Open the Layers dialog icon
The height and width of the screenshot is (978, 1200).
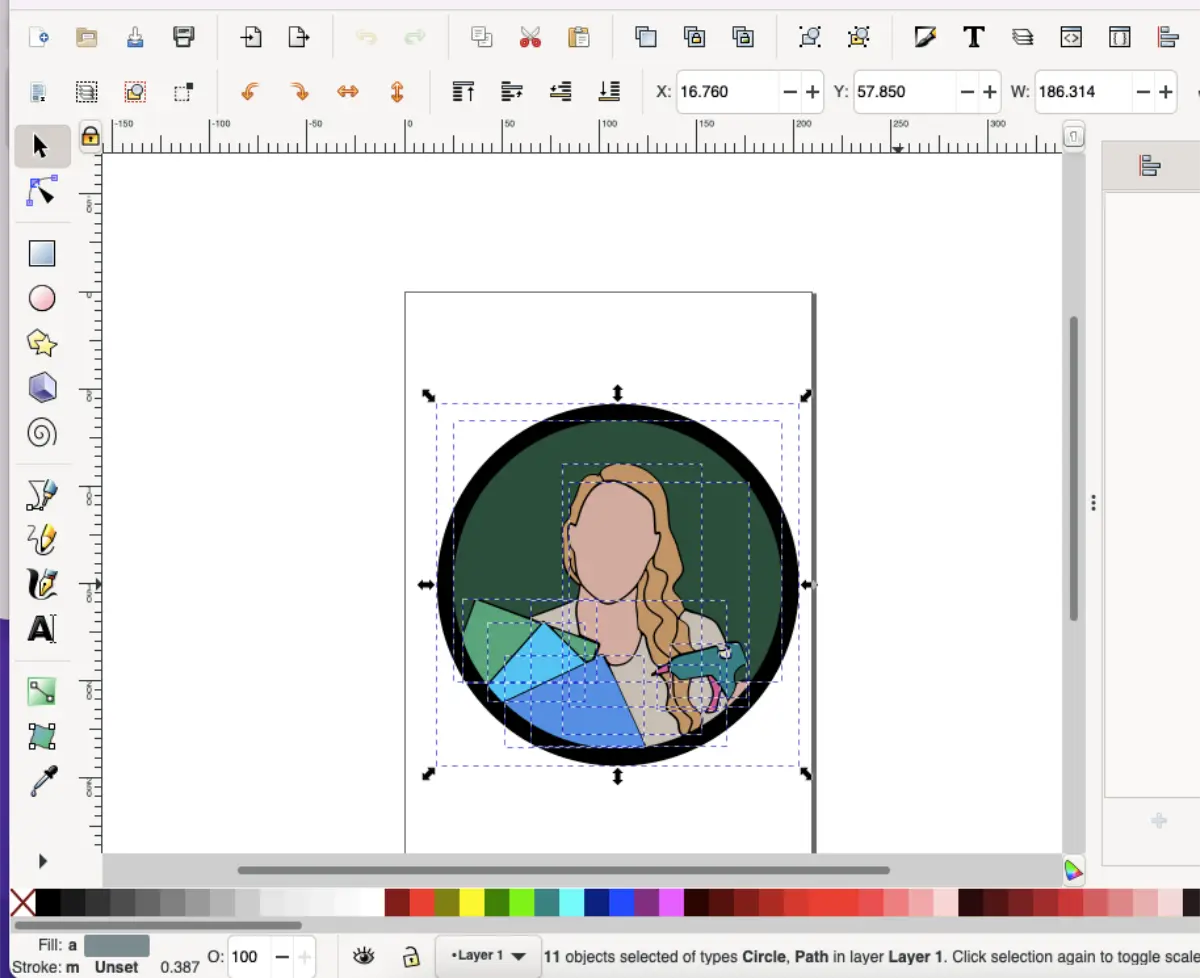(1022, 38)
